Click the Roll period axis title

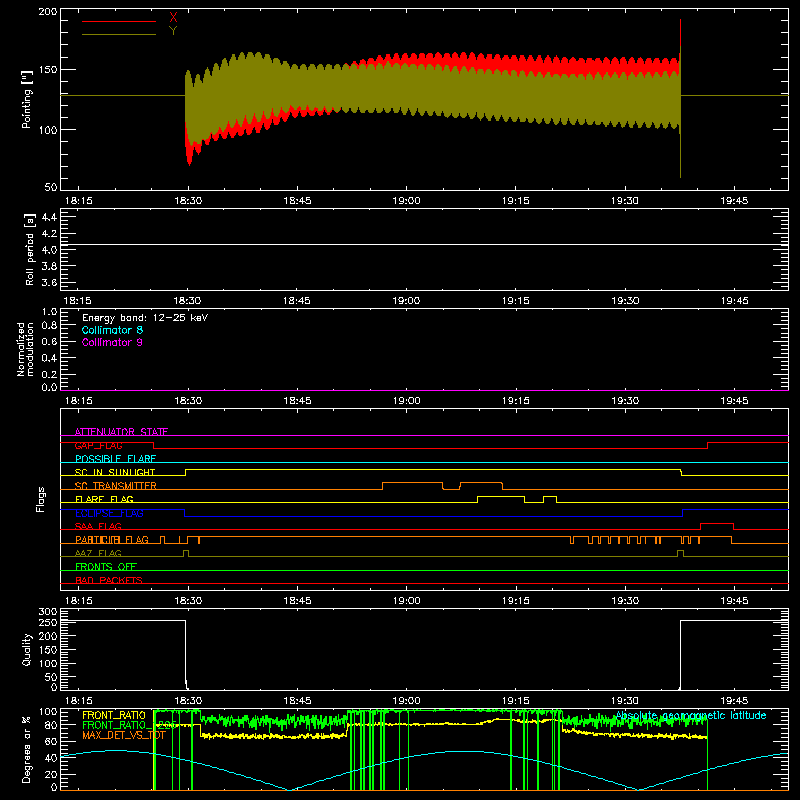(x=30, y=250)
